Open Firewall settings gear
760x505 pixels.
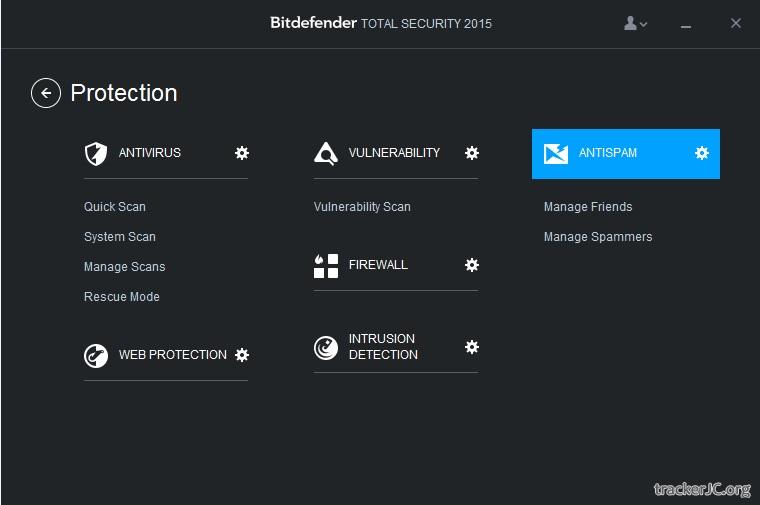click(472, 265)
